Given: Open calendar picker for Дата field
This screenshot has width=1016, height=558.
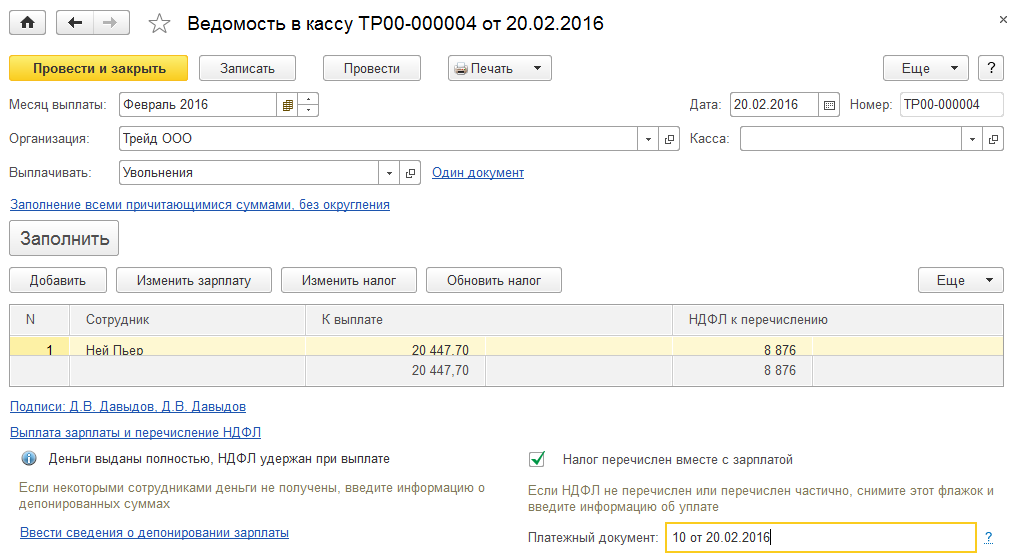Looking at the screenshot, I should 829,104.
